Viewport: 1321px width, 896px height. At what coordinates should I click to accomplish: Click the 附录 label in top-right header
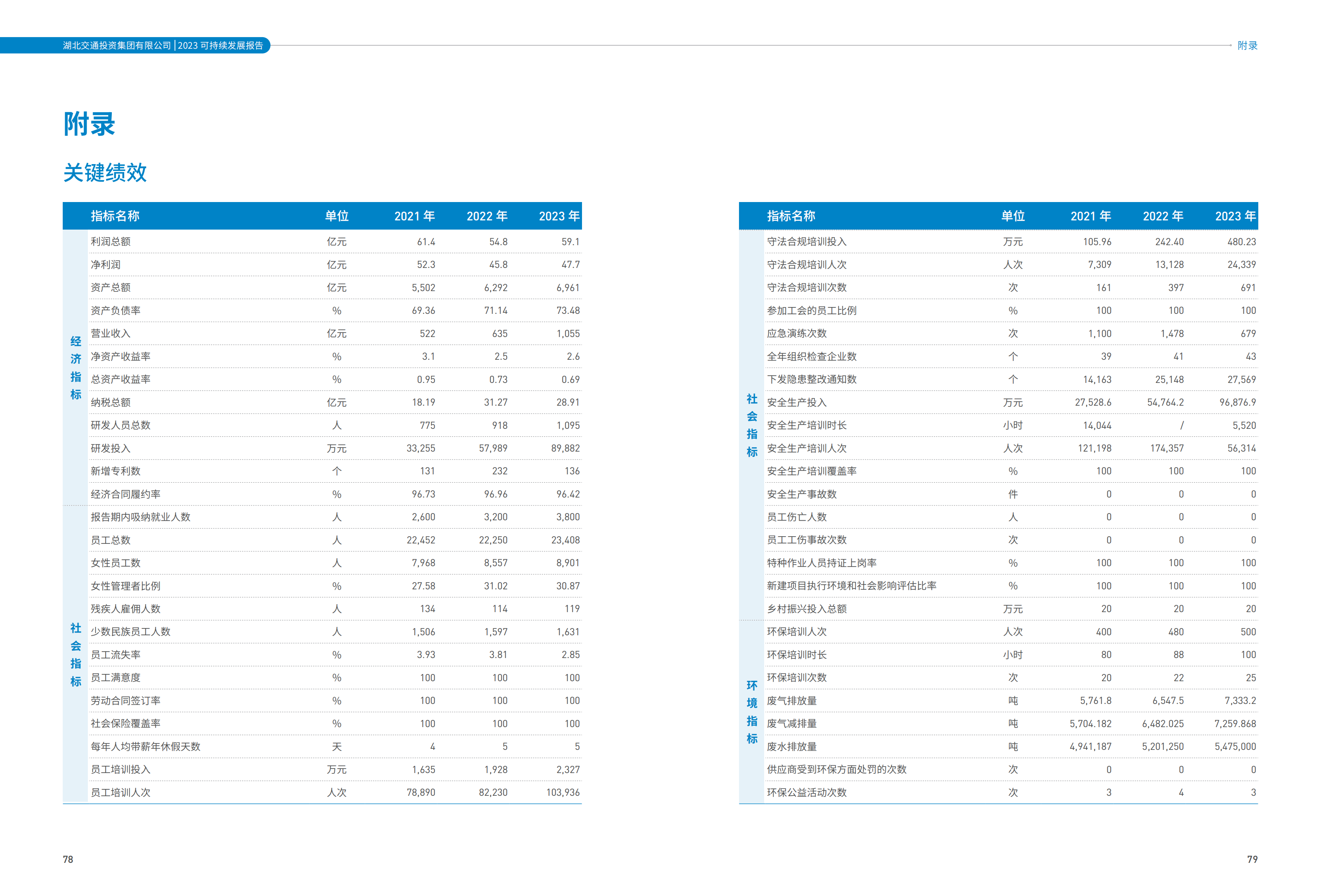click(x=1247, y=46)
